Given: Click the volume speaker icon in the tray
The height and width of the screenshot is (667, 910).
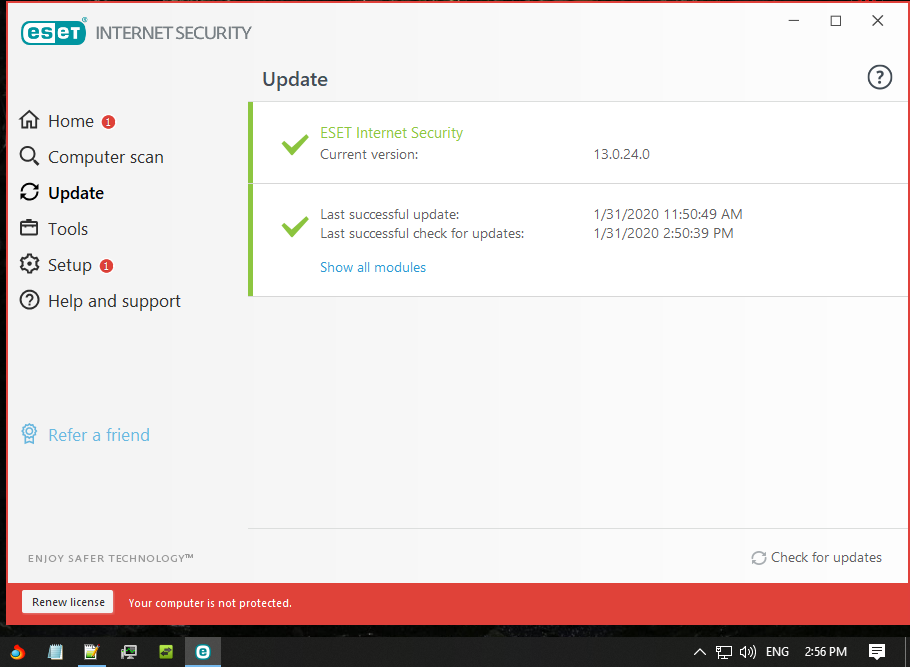Looking at the screenshot, I should coord(748,652).
